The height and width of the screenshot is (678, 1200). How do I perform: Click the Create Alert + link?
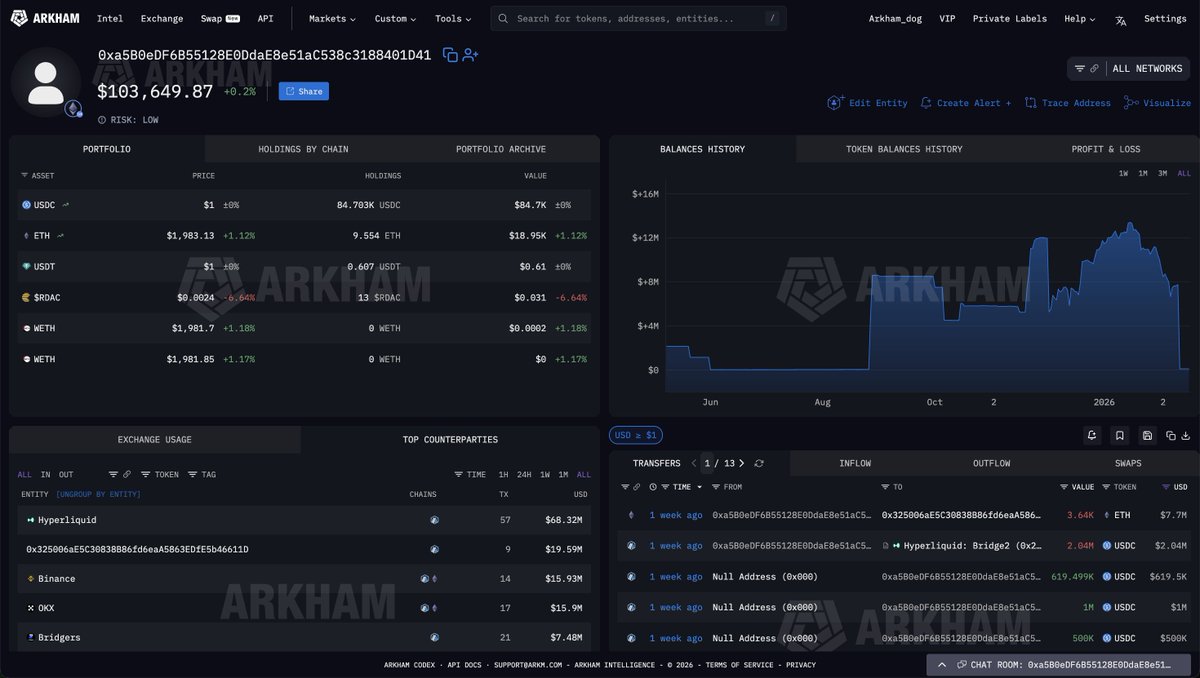[965, 103]
